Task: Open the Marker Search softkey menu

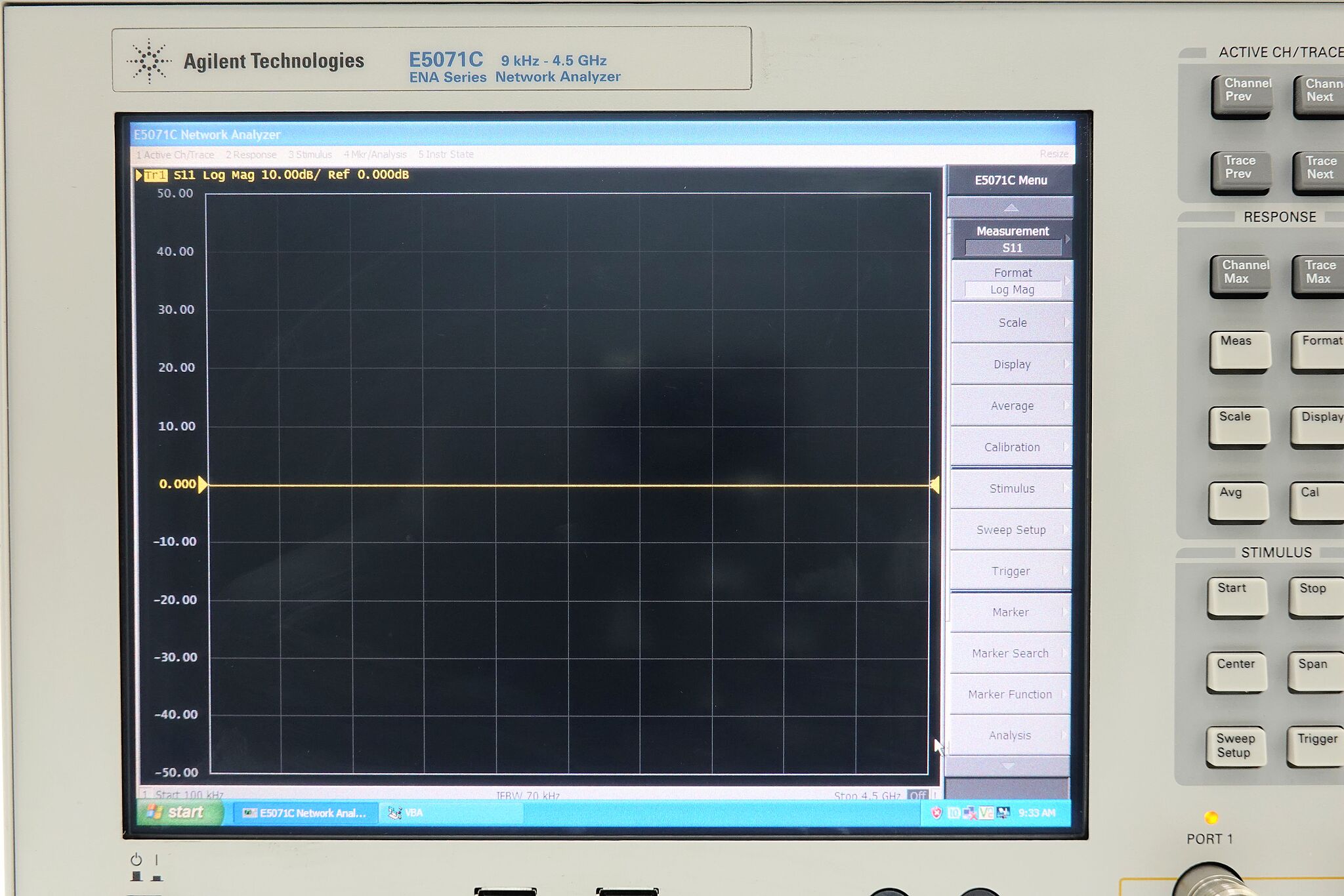Action: 1010,653
